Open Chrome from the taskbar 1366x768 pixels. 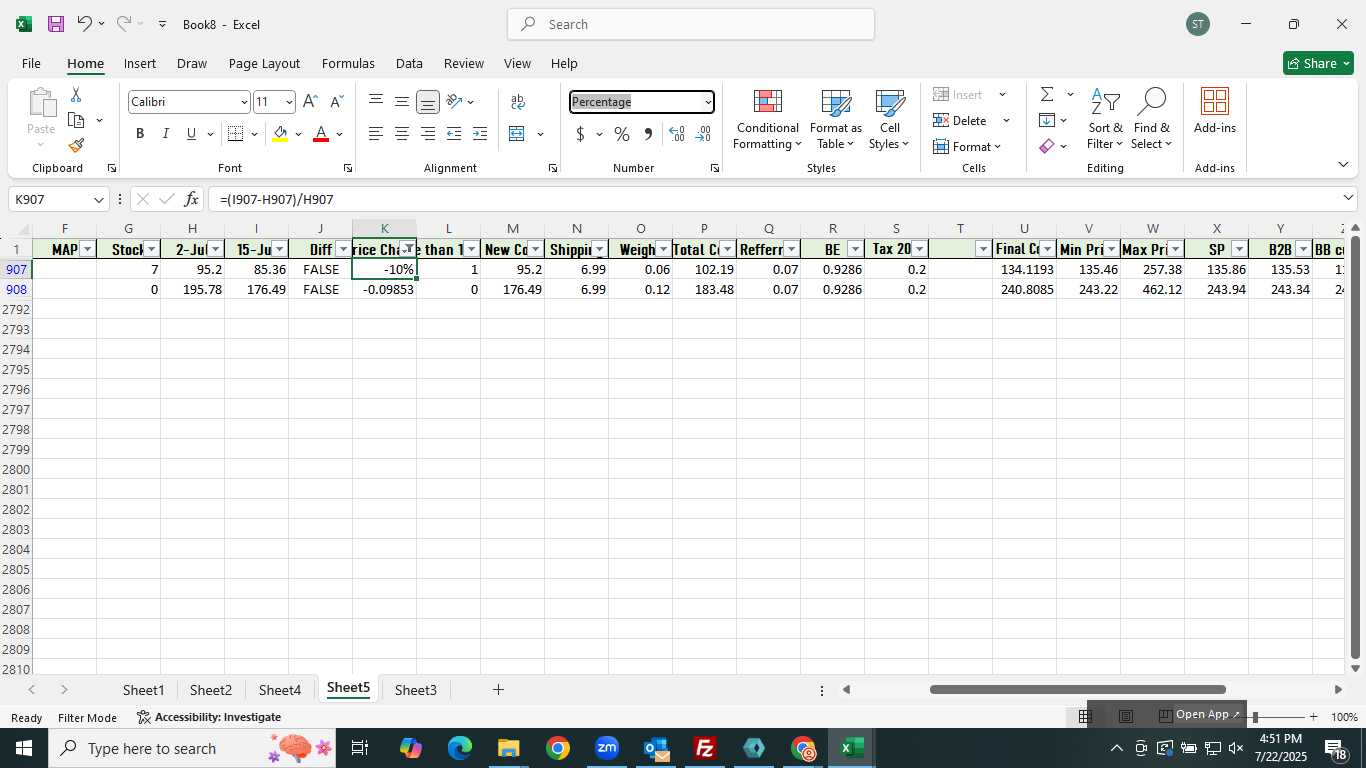558,748
